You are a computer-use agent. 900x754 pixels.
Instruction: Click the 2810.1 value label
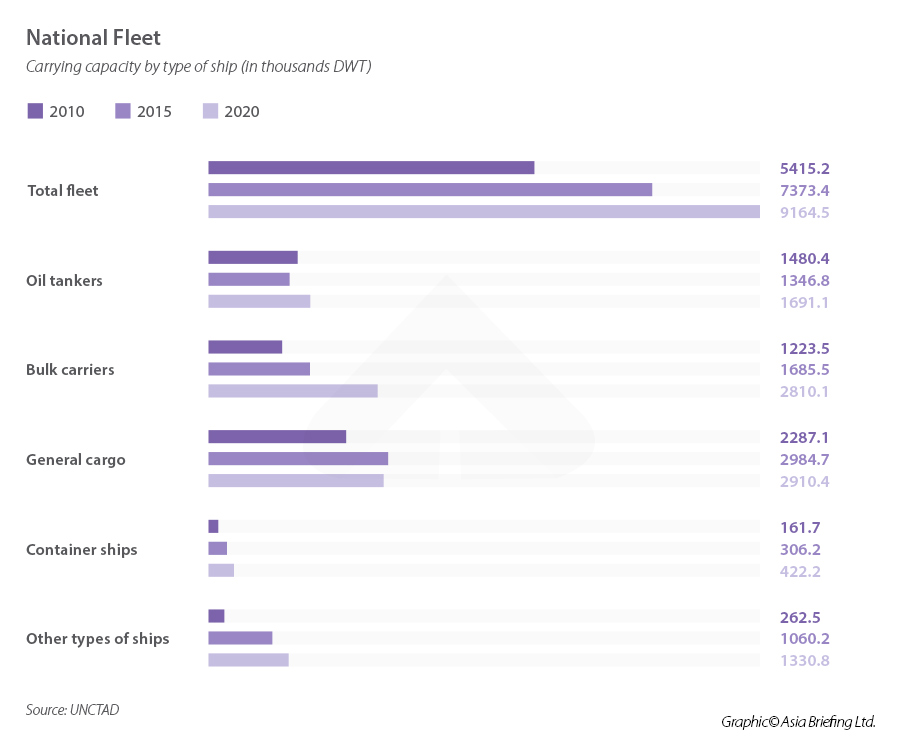(x=805, y=391)
